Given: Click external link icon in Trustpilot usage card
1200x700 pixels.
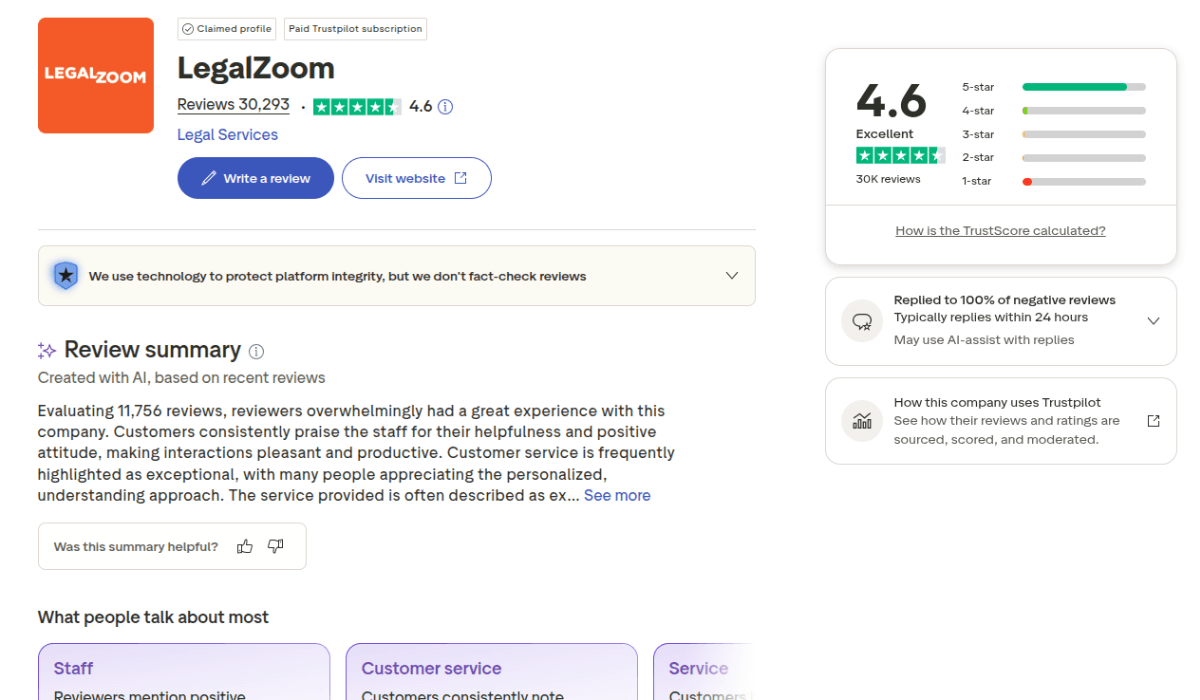Looking at the screenshot, I should tap(1153, 421).
